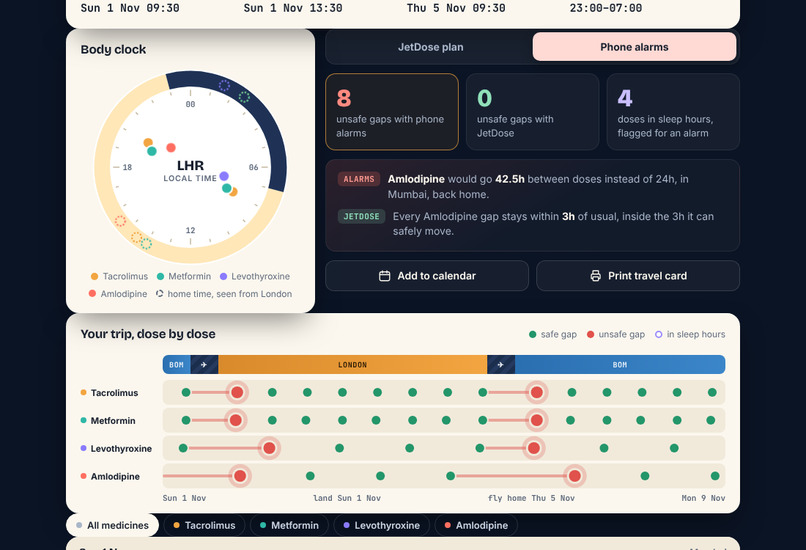Viewport: 806px width, 550px height.
Task: Open the 4 doses in sleep hours card
Action: 673,112
